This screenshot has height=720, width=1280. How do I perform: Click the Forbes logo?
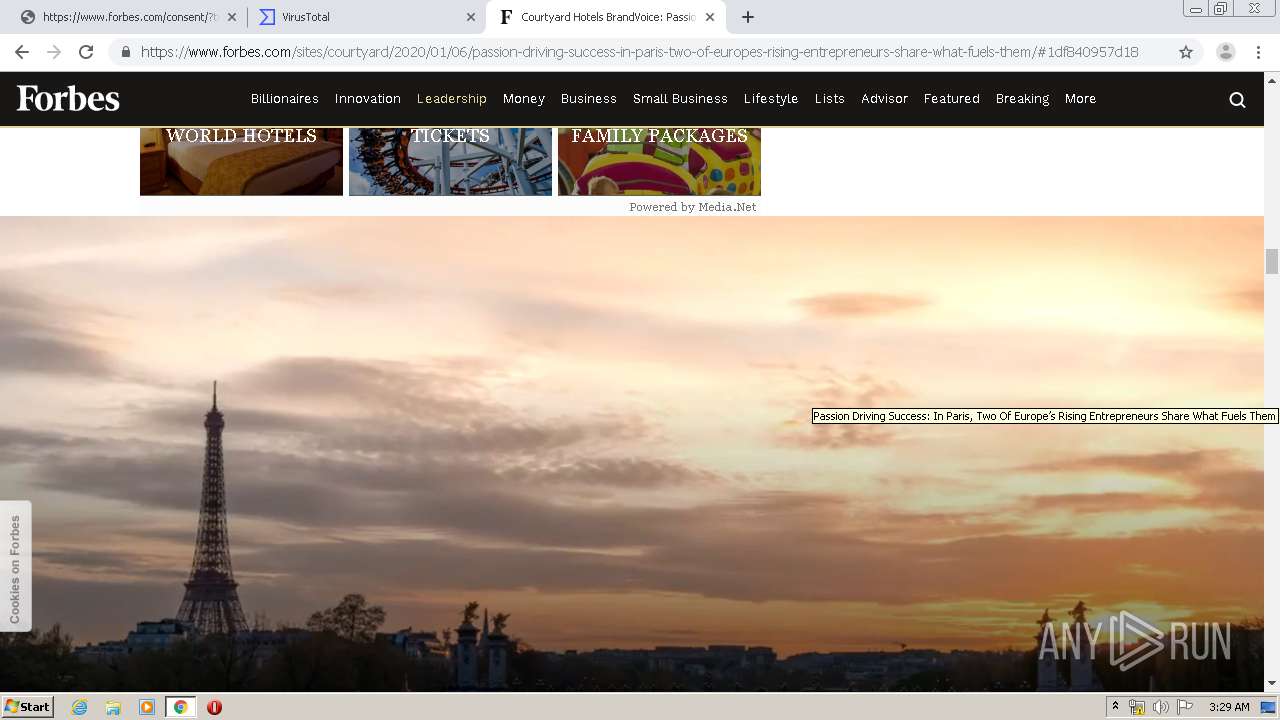(68, 98)
